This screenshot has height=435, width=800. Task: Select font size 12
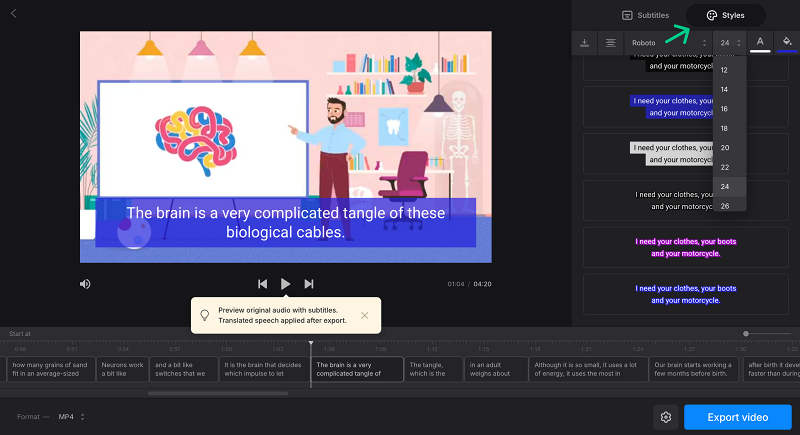pos(730,70)
